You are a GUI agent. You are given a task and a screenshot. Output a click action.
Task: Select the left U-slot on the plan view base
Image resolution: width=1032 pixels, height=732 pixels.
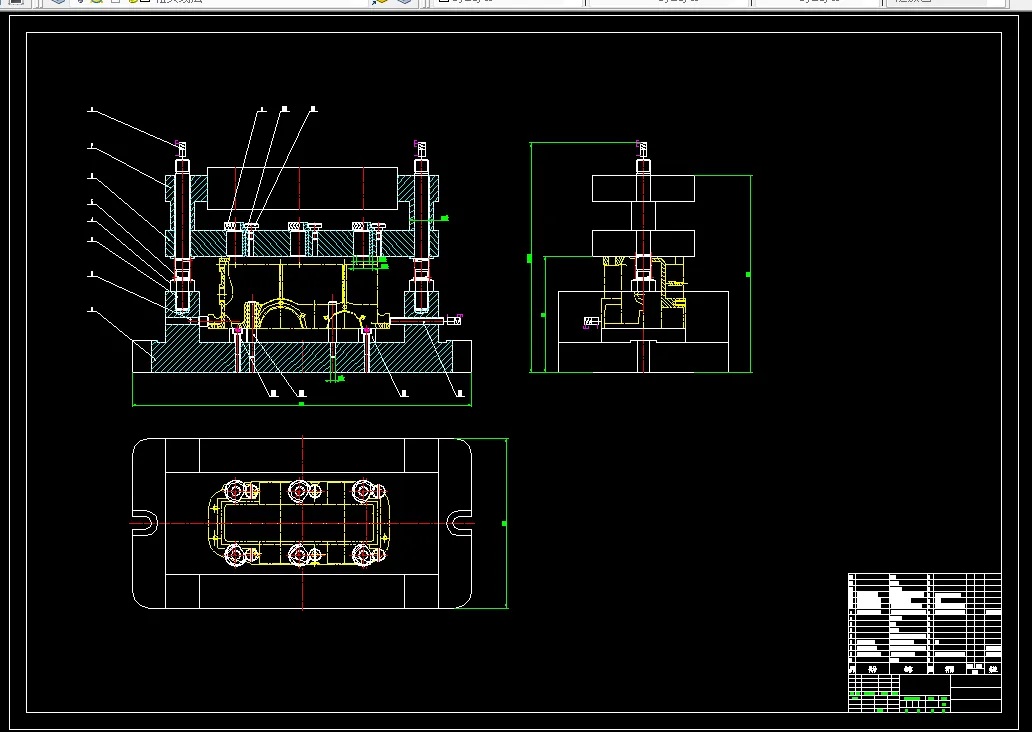(x=146, y=523)
